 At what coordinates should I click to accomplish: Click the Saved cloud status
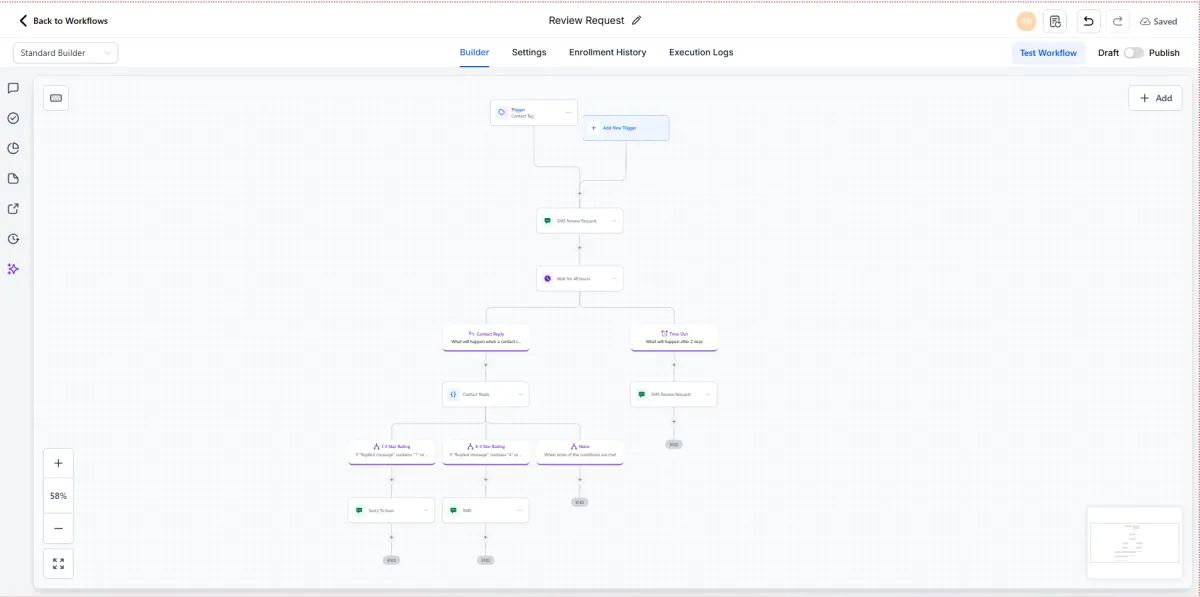(x=1159, y=21)
